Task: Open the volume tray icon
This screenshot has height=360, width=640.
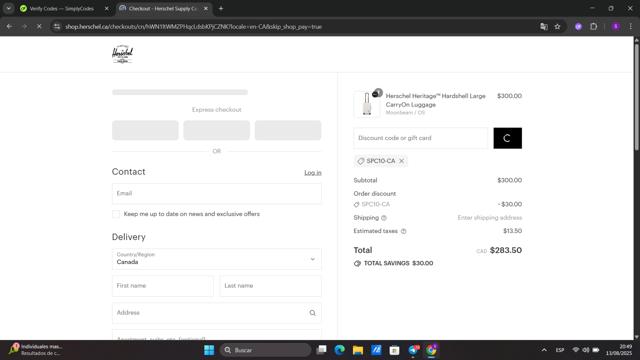Action: (586, 350)
